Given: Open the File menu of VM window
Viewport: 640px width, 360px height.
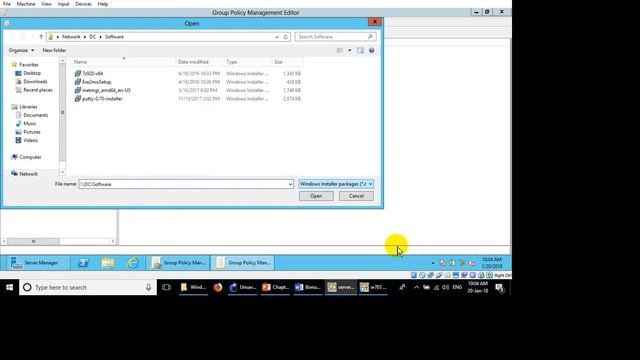Looking at the screenshot, I should pos(7,4).
